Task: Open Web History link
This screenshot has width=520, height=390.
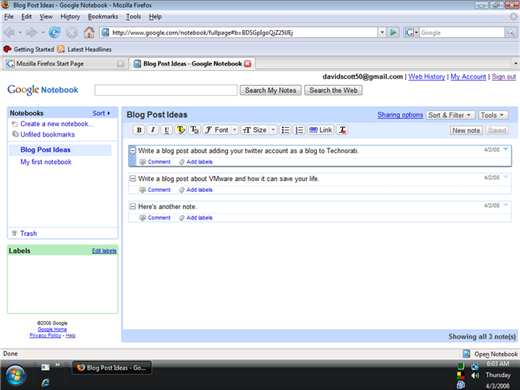Action: [x=427, y=77]
